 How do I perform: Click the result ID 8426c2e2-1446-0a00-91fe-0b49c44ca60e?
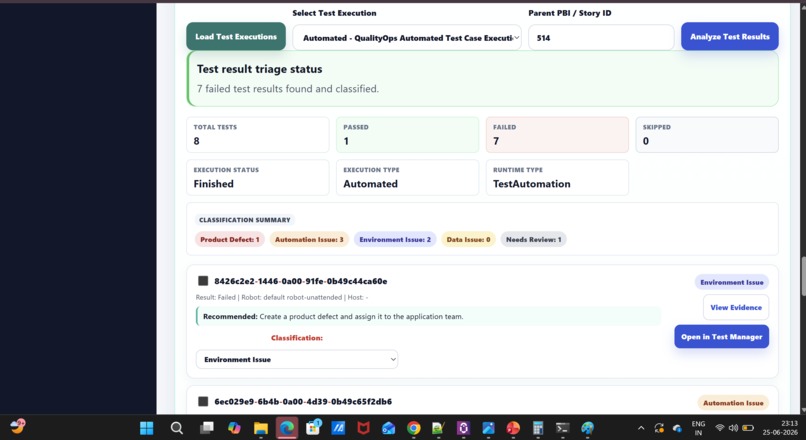[301, 281]
